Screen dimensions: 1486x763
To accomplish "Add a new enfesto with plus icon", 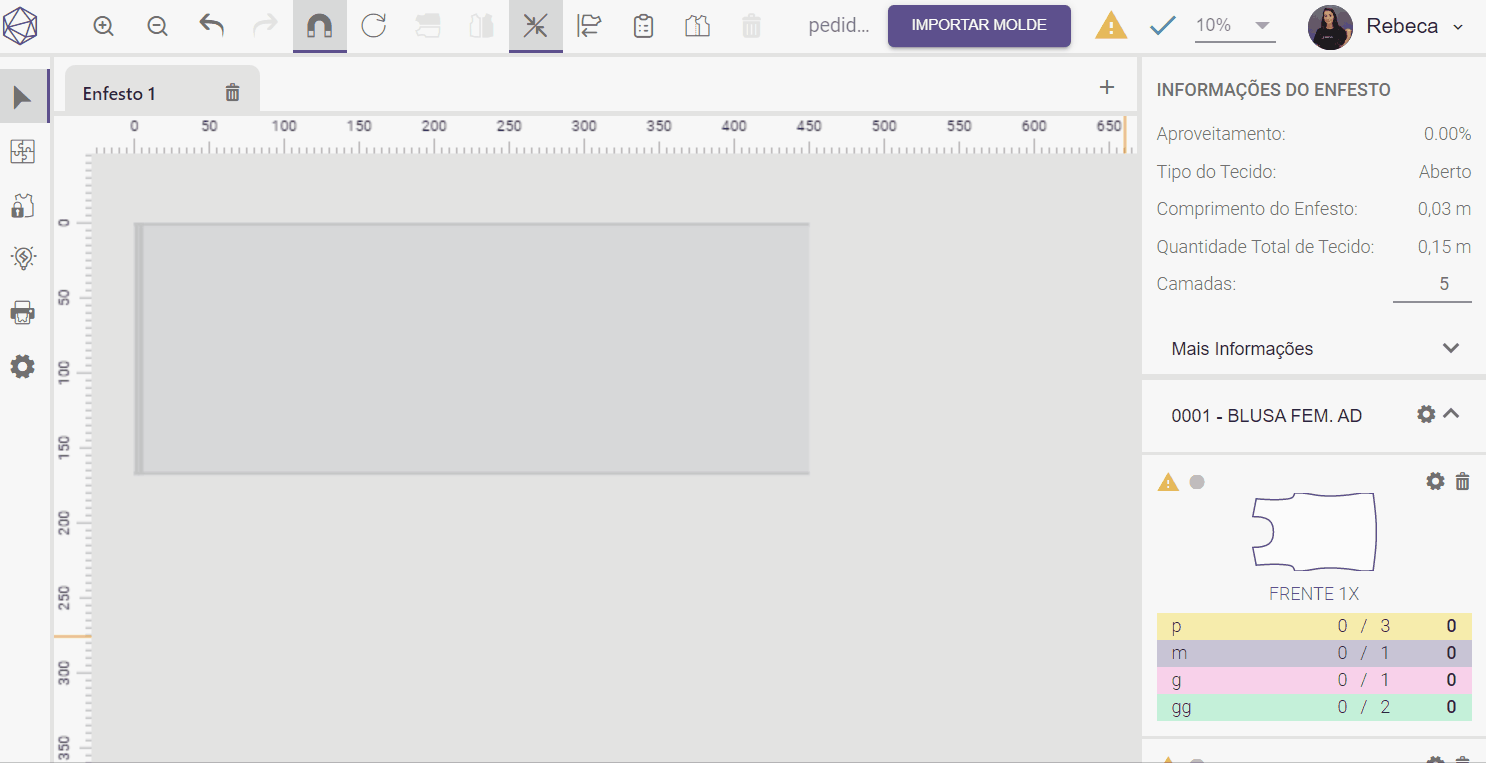I will pyautogui.click(x=1107, y=87).
